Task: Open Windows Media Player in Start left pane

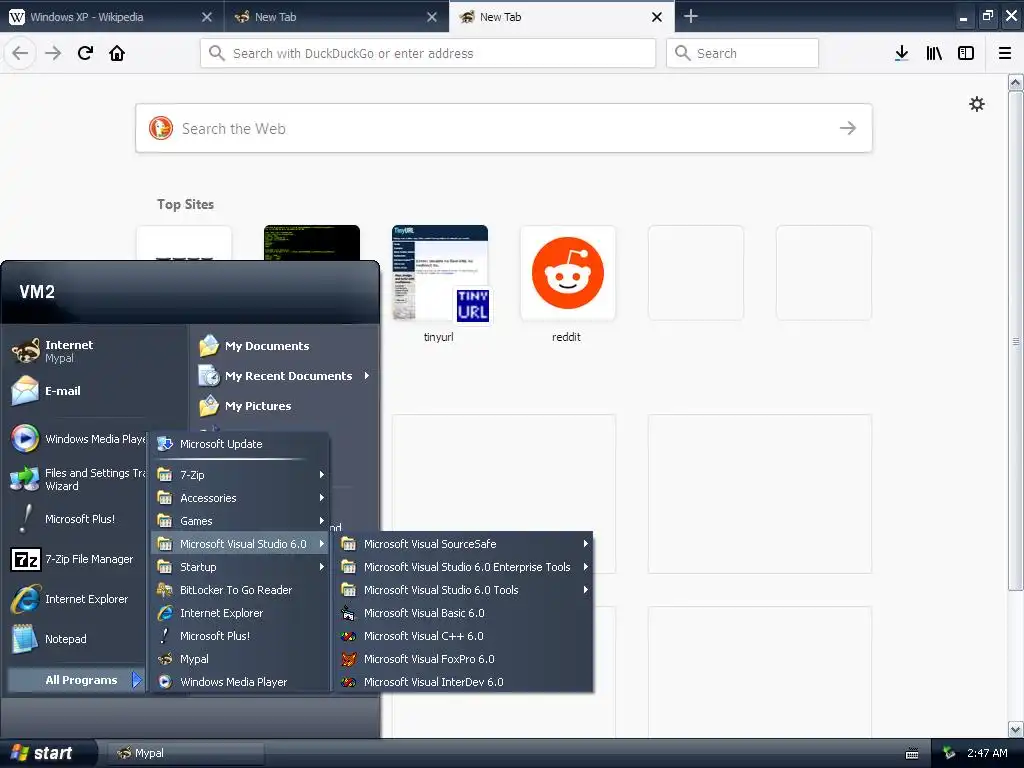Action: tap(76, 439)
